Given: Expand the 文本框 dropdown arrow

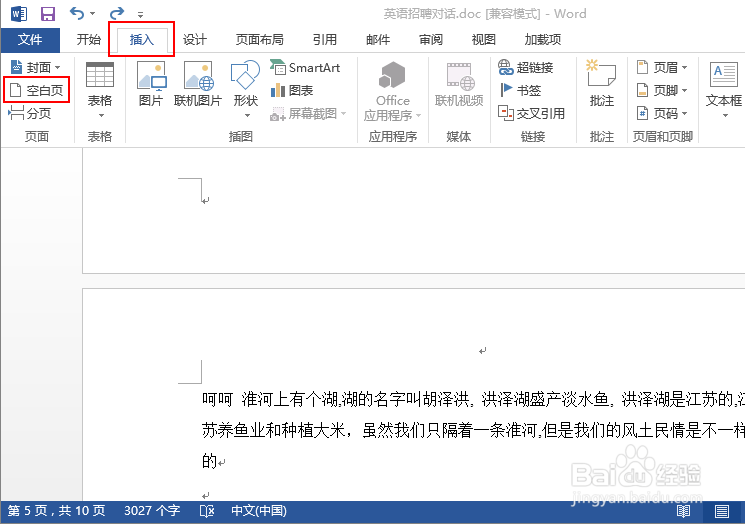Looking at the screenshot, I should point(725,115).
